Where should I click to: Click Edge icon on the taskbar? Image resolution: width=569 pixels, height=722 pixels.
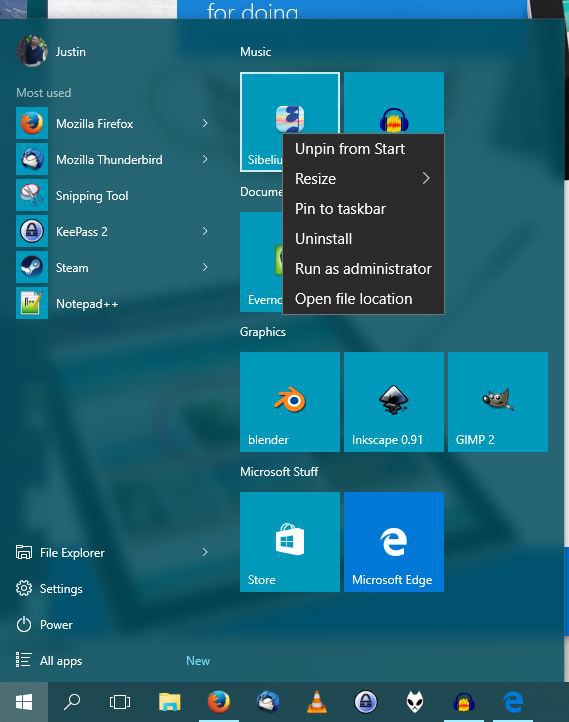[513, 702]
